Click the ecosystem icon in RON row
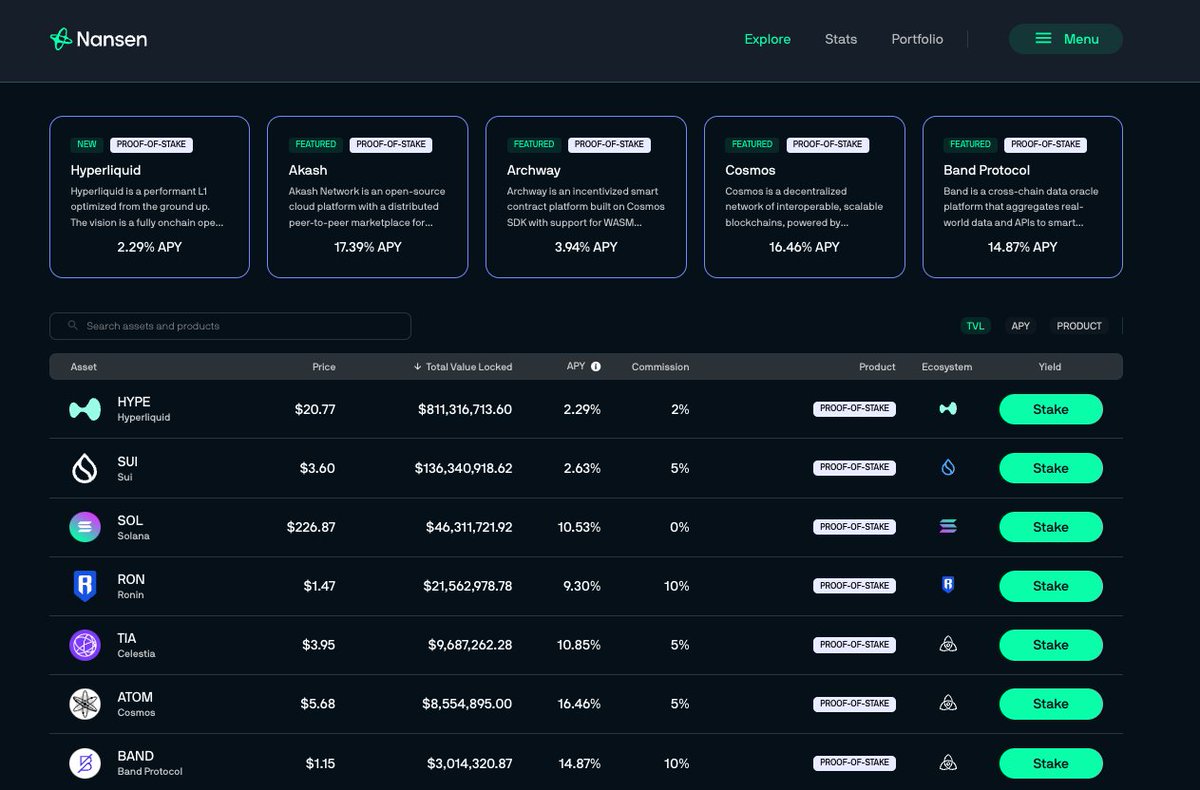Screen dimensions: 1200x790 tap(948, 586)
